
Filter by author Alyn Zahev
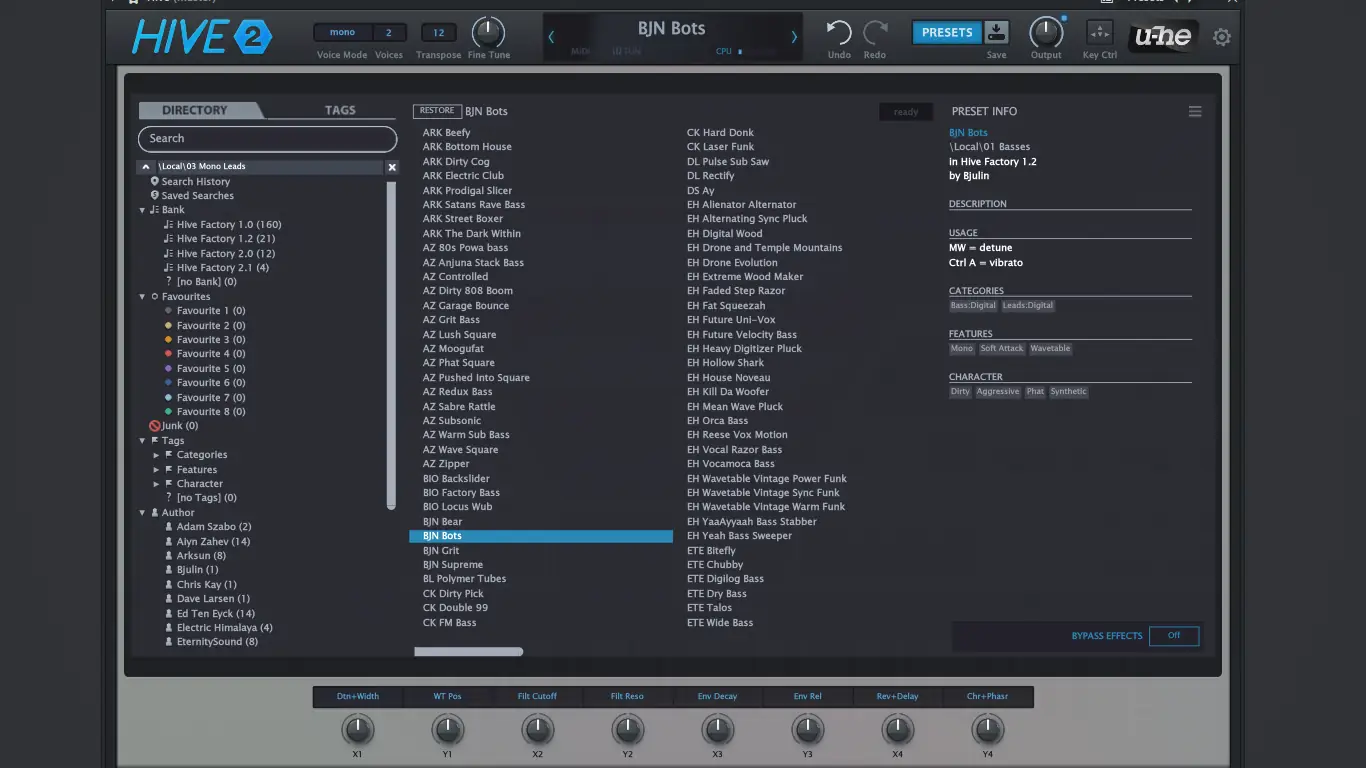[213, 542]
